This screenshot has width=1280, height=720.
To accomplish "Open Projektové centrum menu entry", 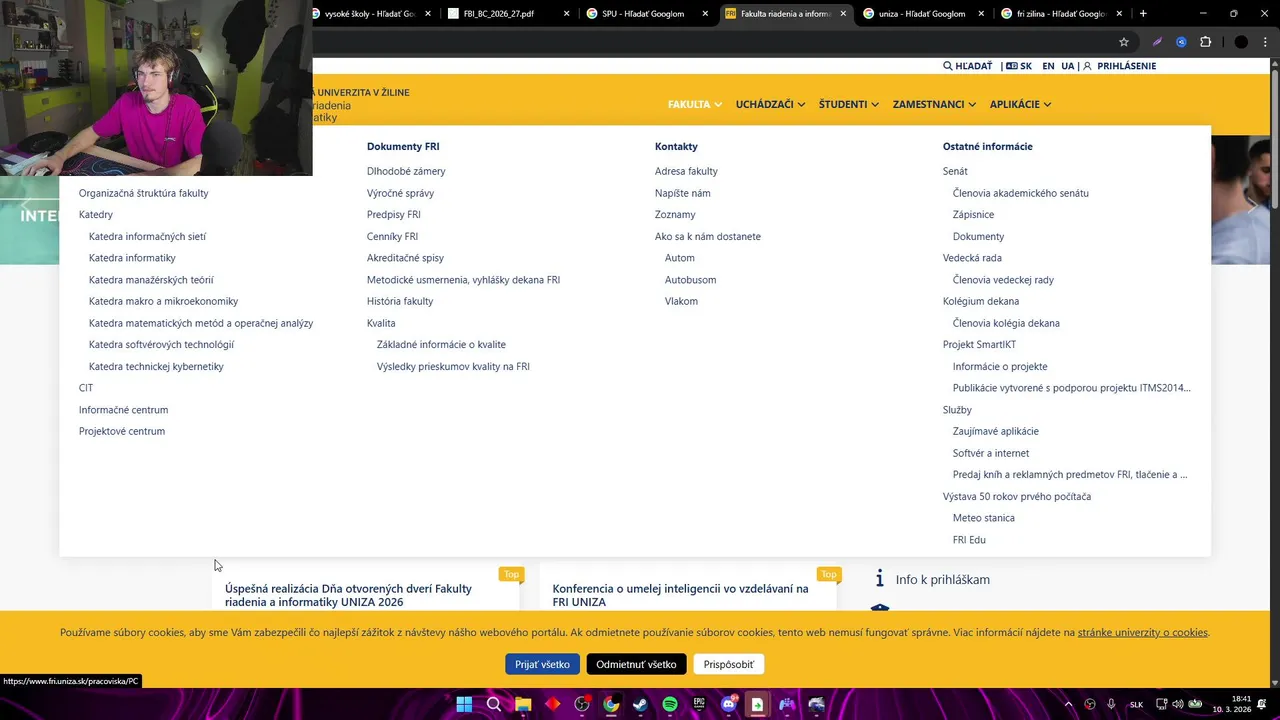I will (x=122, y=431).
